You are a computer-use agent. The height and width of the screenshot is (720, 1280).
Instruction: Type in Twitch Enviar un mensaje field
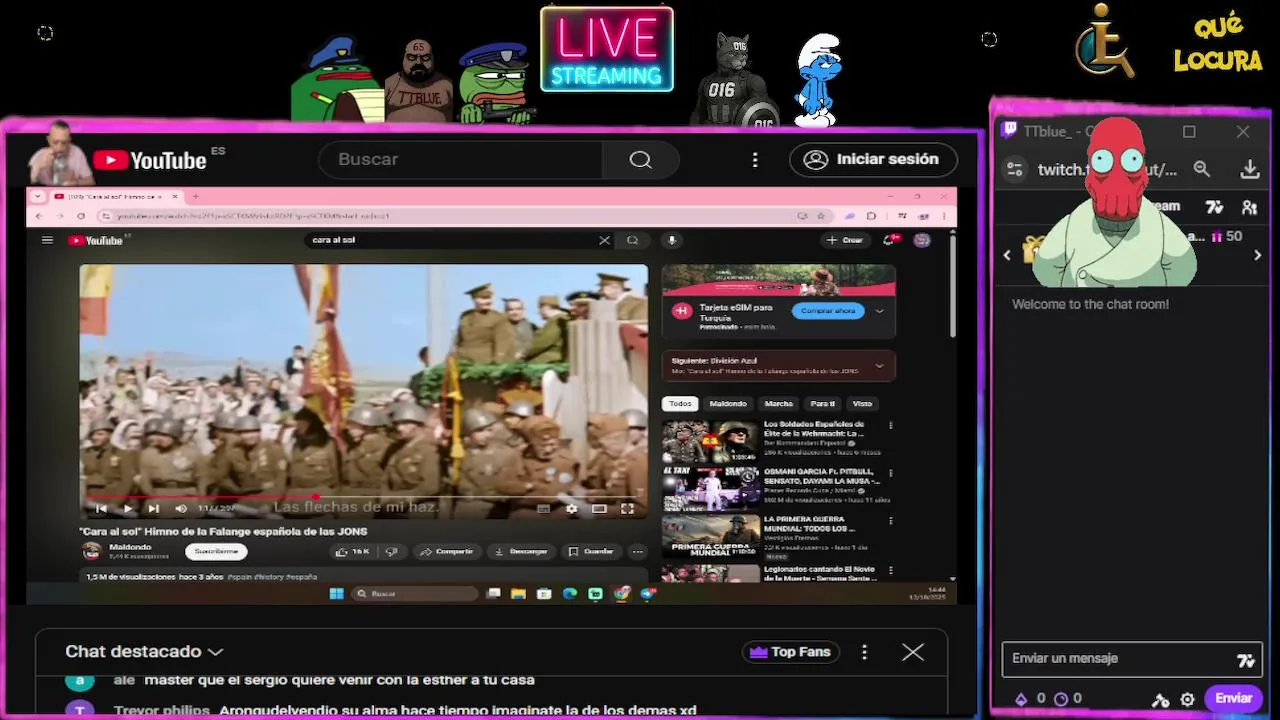[x=1118, y=659]
